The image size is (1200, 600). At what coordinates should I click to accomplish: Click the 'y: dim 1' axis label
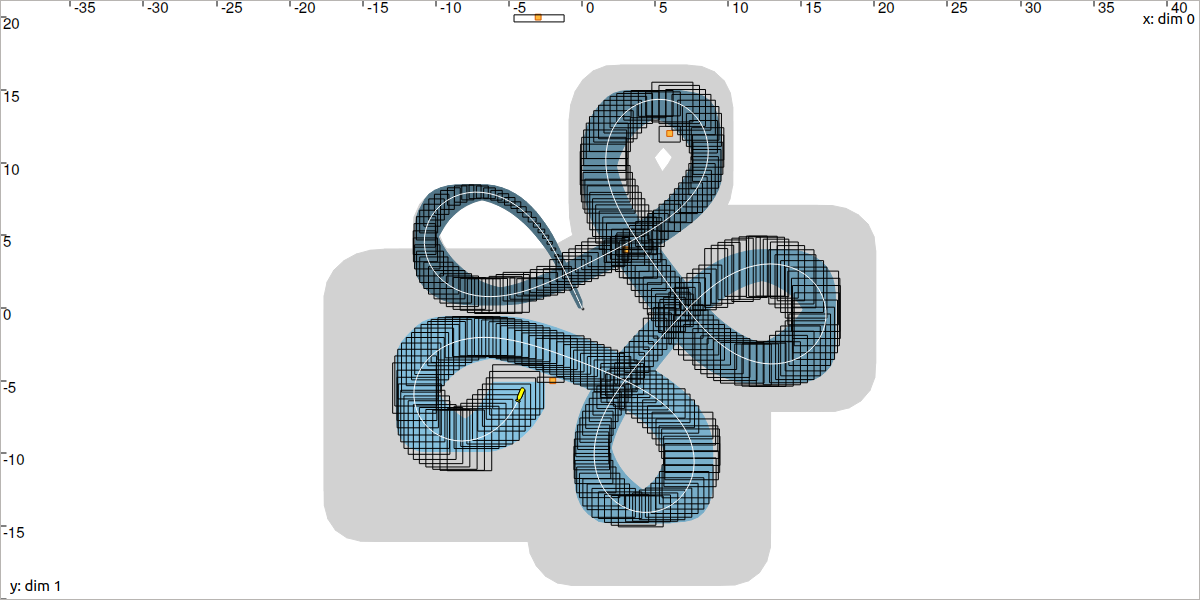coord(36,586)
